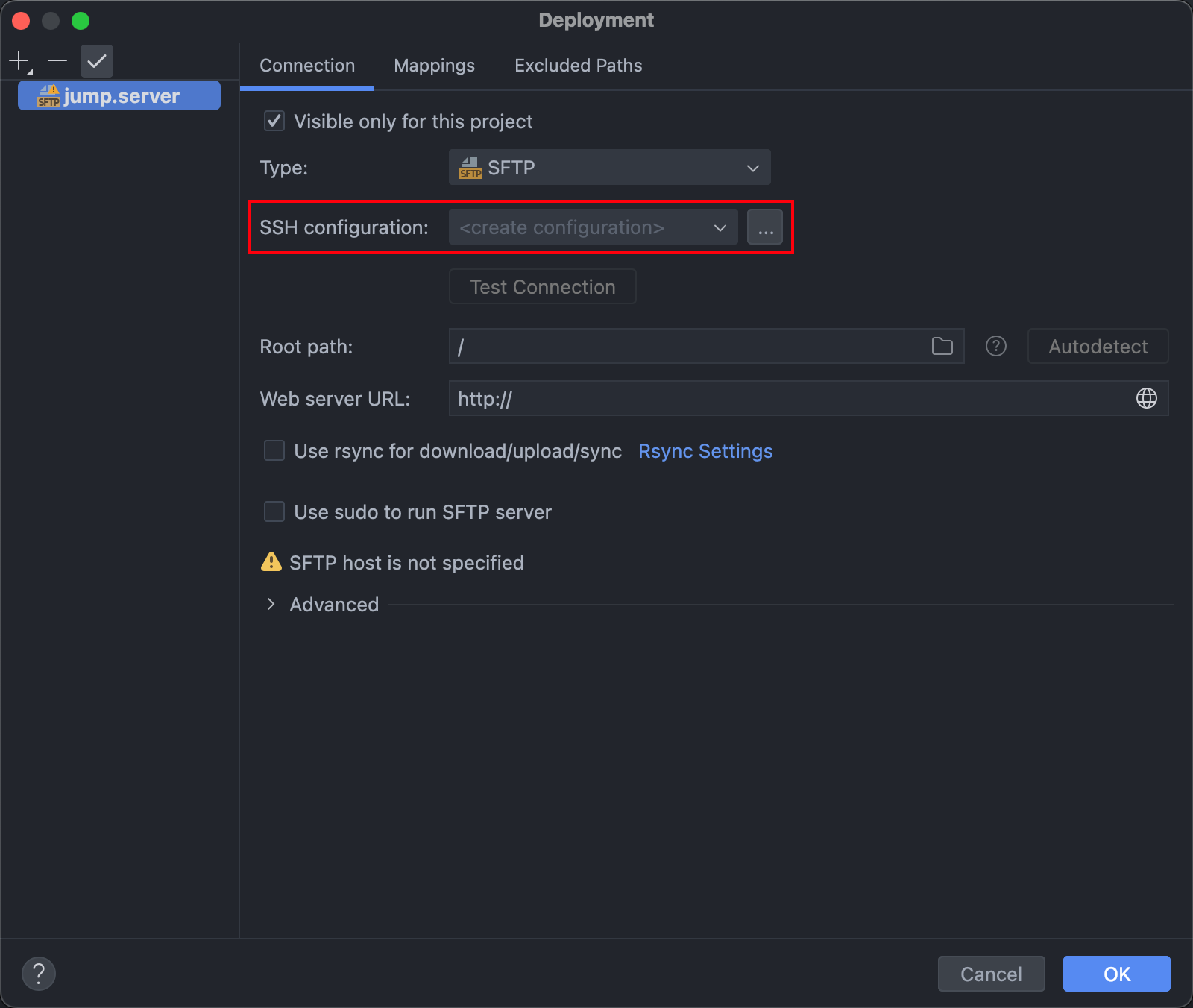Switch to the Mappings tab
This screenshot has height=1008, width=1193.
point(435,66)
